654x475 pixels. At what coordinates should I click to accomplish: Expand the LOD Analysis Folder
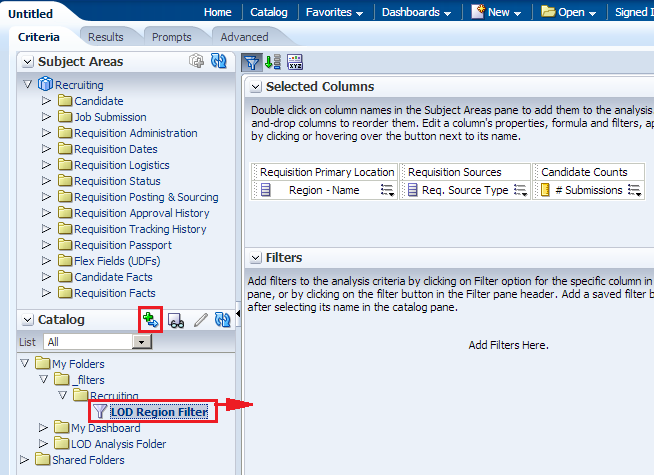point(43,443)
